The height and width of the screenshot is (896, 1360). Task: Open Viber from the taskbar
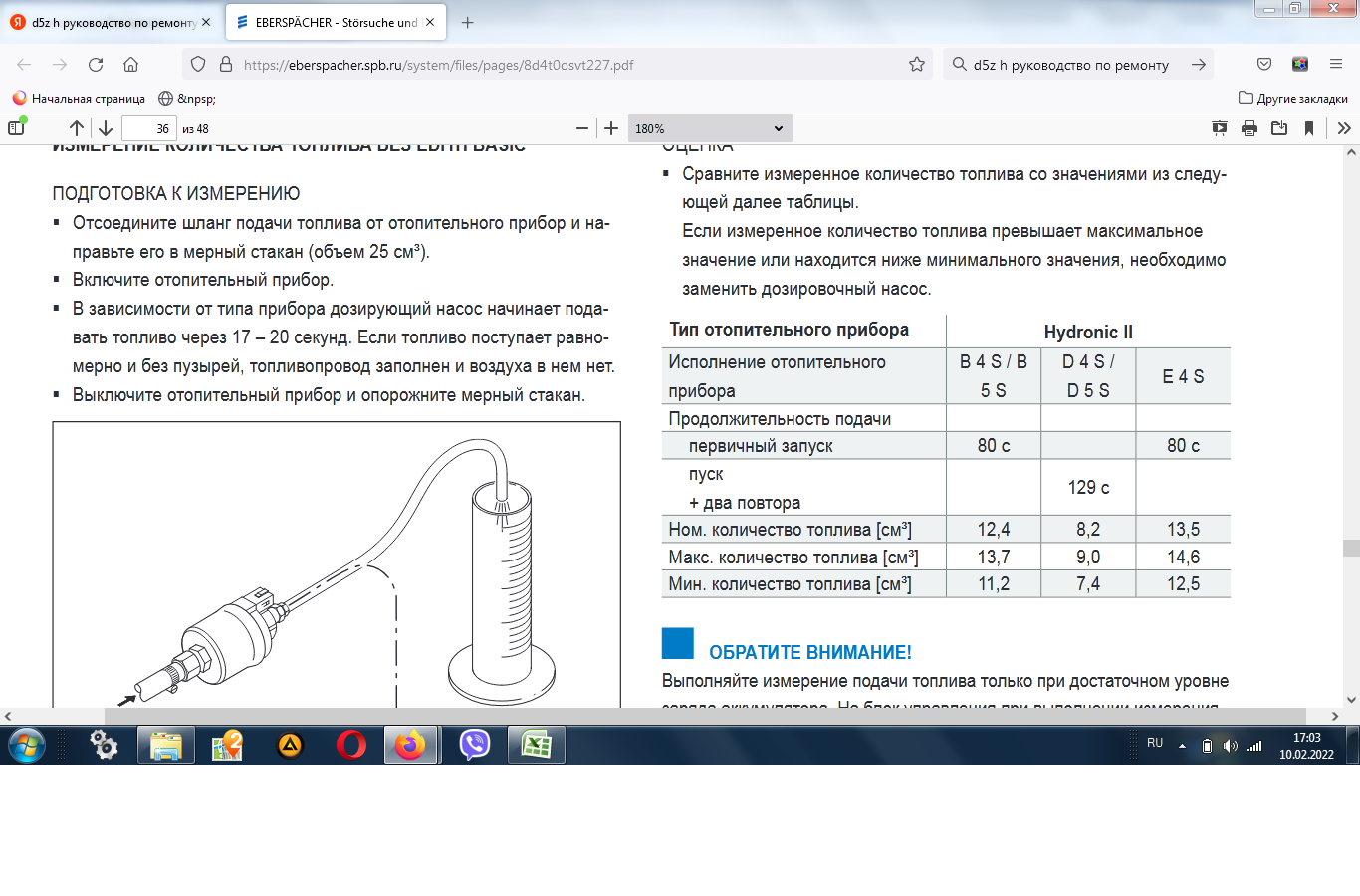(x=475, y=745)
